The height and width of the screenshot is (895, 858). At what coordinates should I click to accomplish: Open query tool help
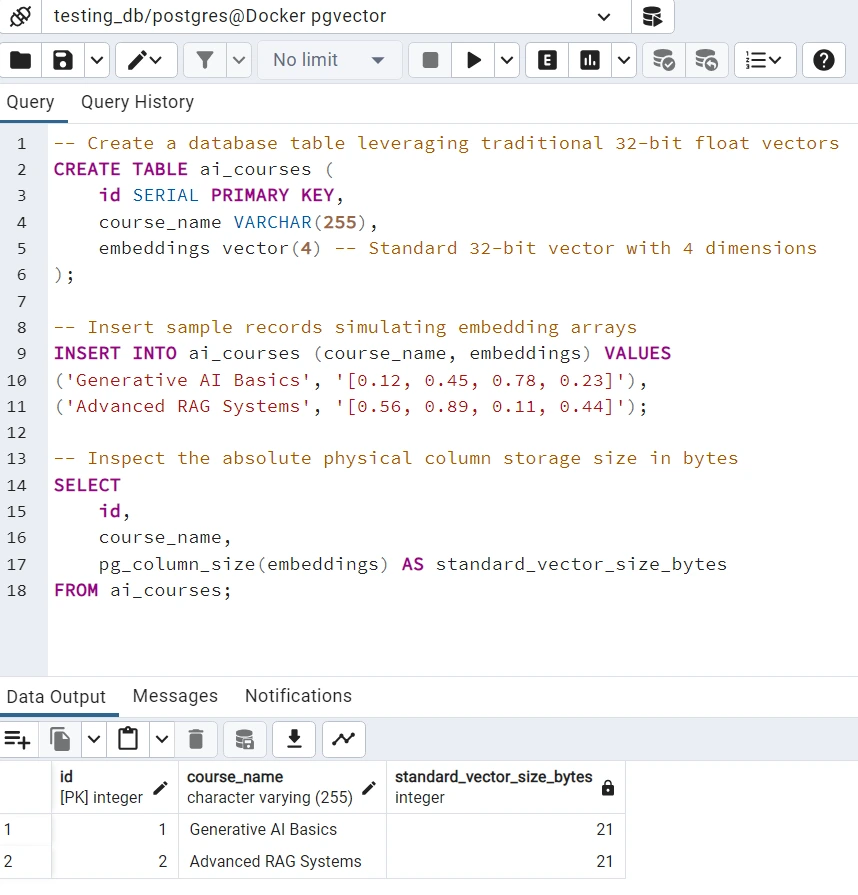click(823, 60)
